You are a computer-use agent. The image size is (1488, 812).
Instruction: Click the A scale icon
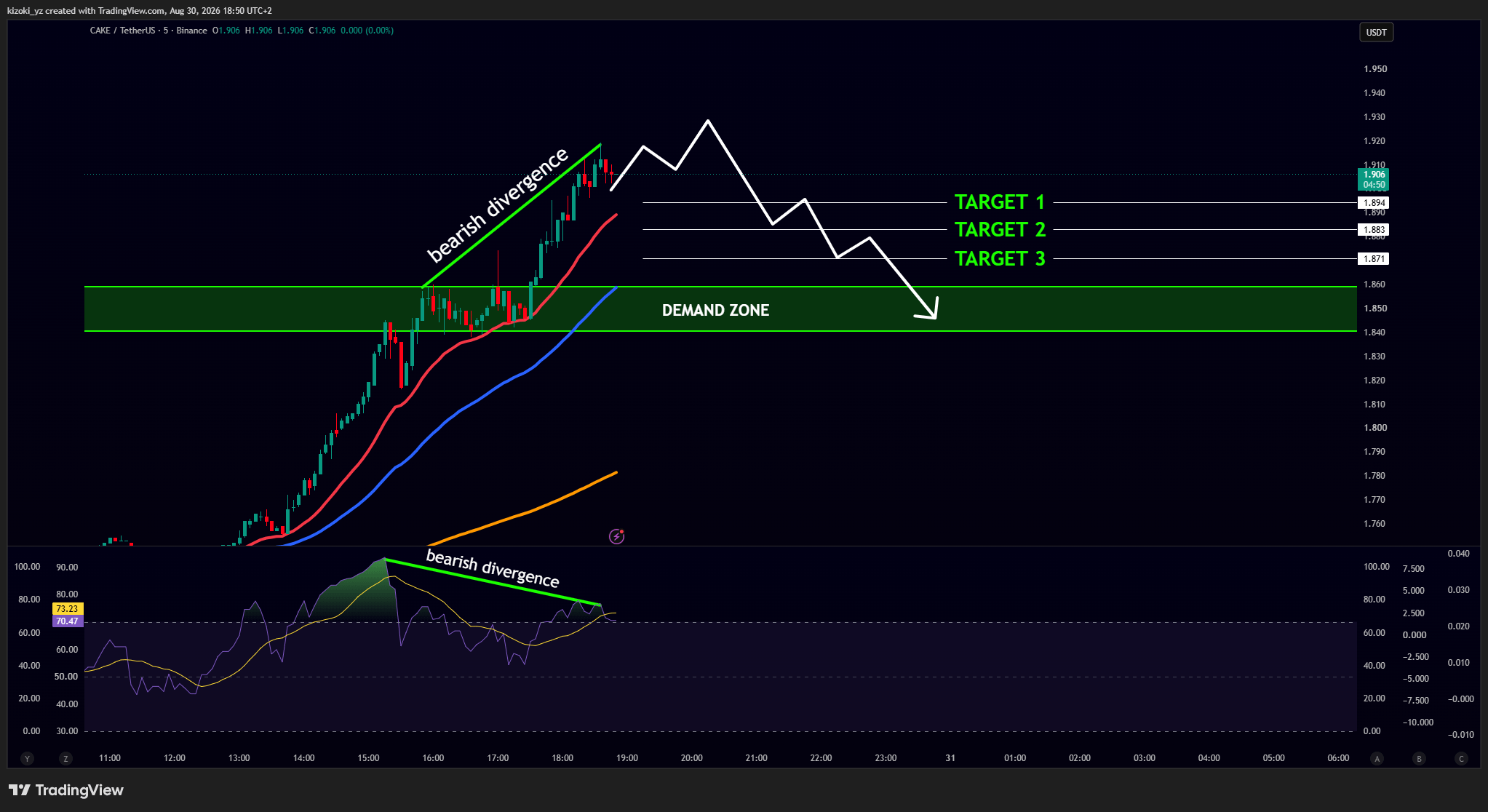click(1376, 758)
